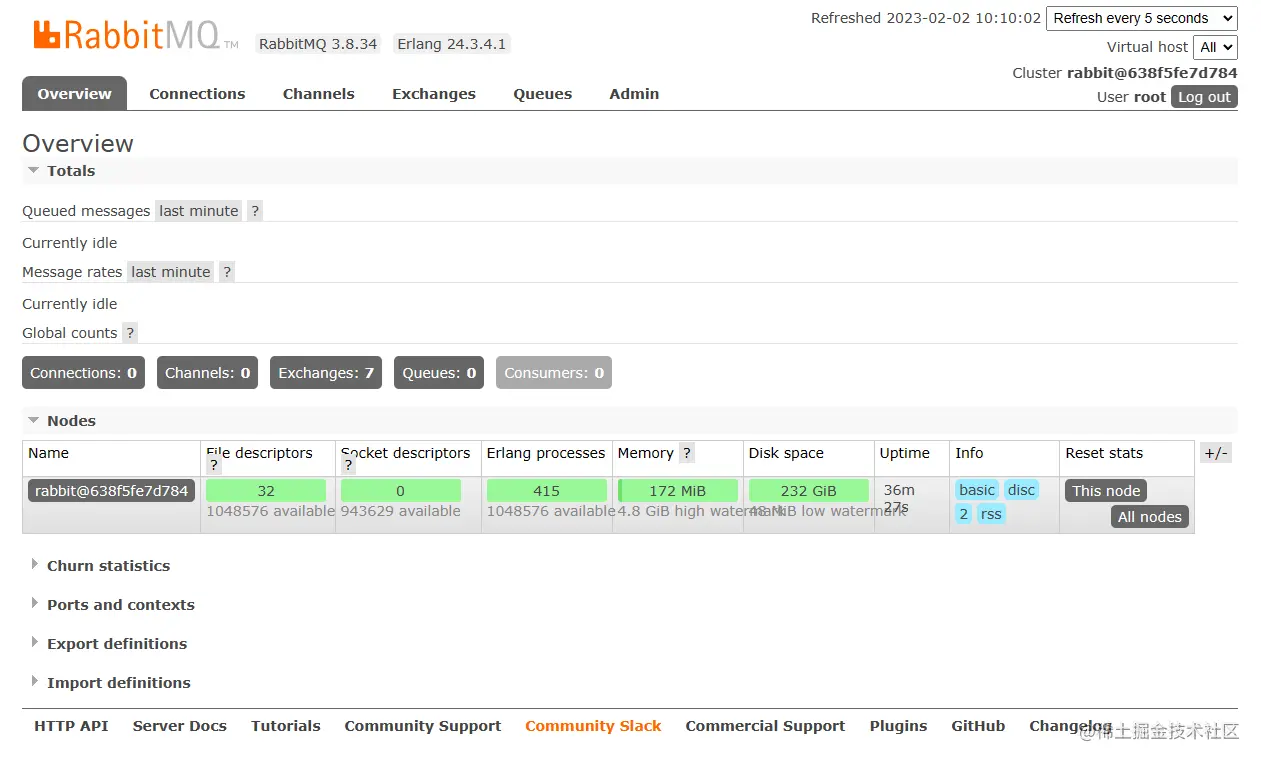Switch to the Connections tab
The width and height of the screenshot is (1261, 763).
[197, 94]
